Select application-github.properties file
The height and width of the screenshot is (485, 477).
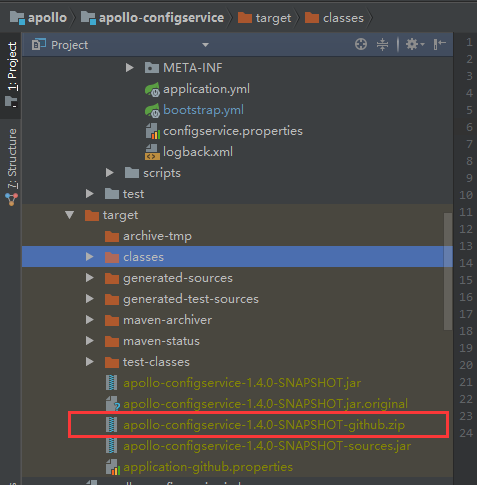[x=208, y=467]
